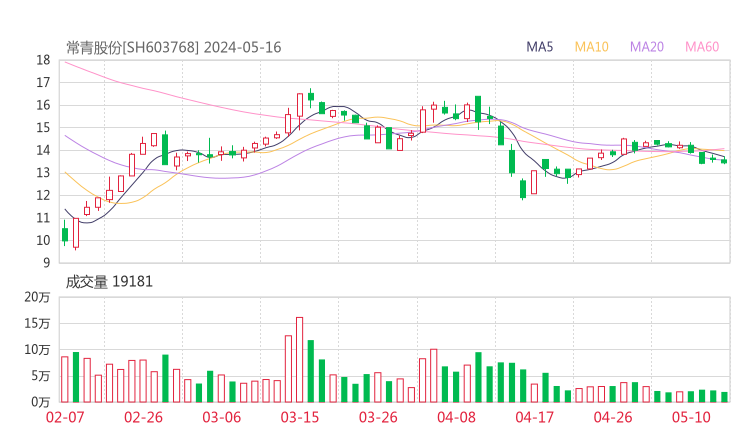Image resolution: width=740 pixels, height=440 pixels.
Task: Click the MA20 legend label
Action: [x=647, y=47]
